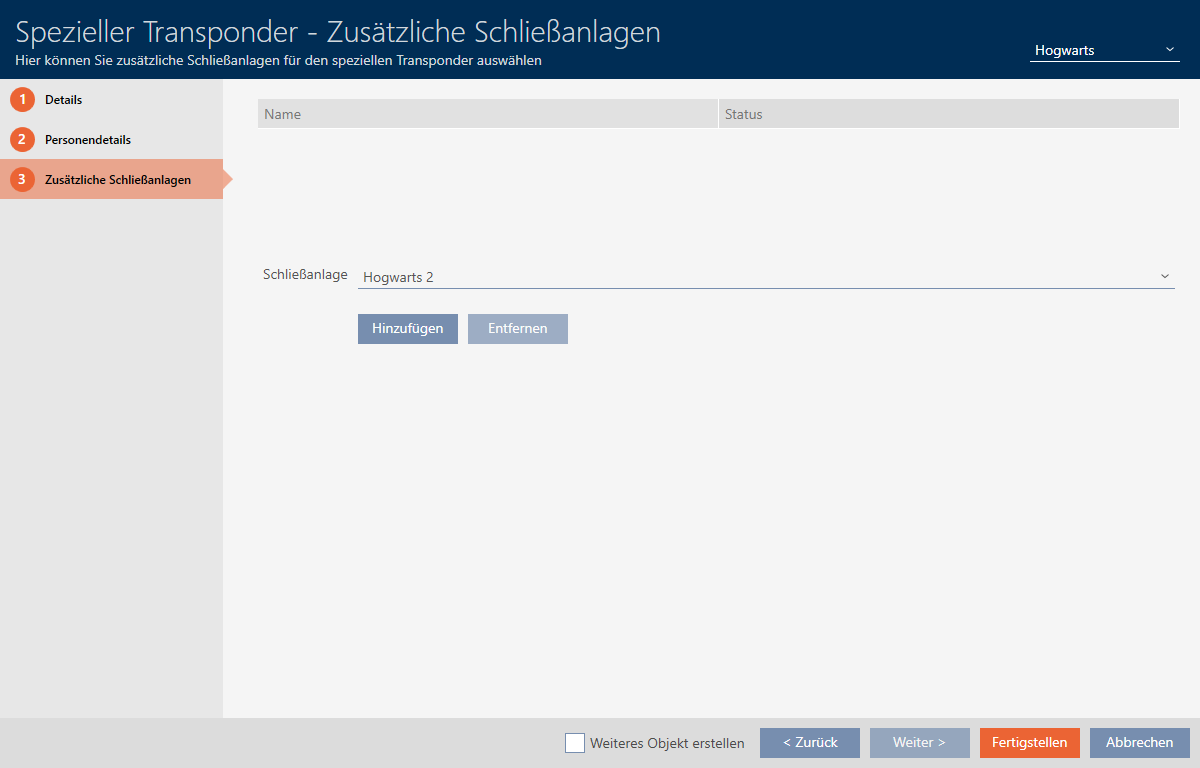Click the Weiter button
Image resolution: width=1200 pixels, height=768 pixels.
click(x=920, y=743)
